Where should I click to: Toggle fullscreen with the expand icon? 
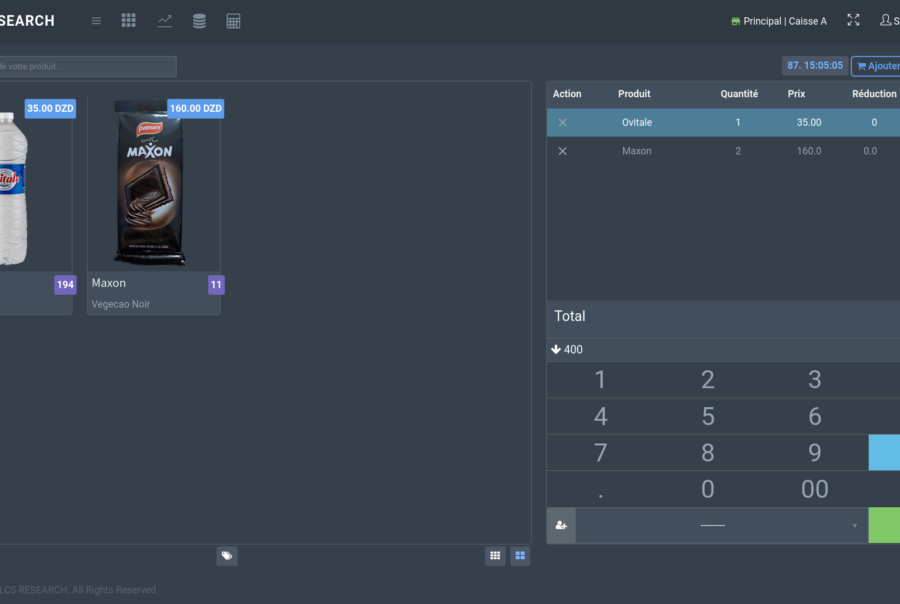(854, 20)
